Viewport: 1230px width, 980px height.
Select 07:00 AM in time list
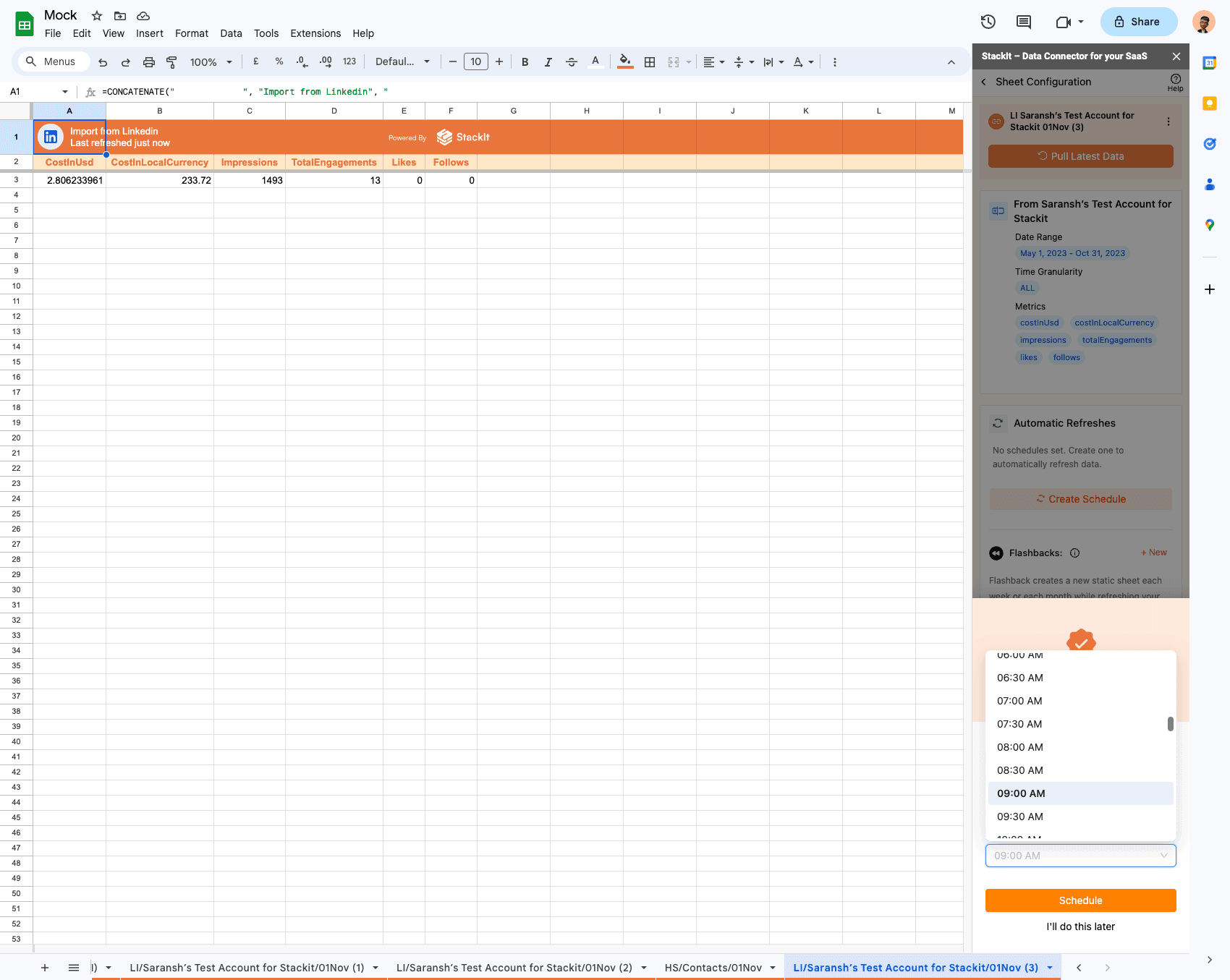(x=1081, y=701)
